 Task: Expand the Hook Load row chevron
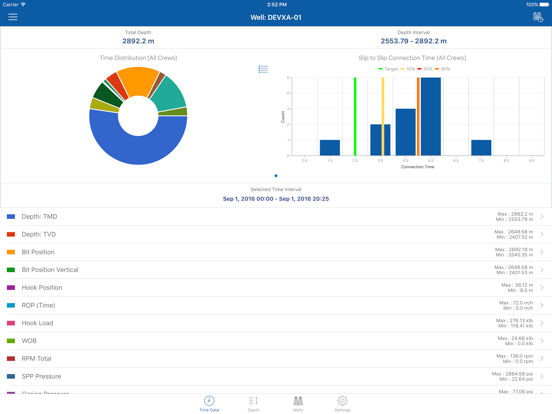coord(542,323)
